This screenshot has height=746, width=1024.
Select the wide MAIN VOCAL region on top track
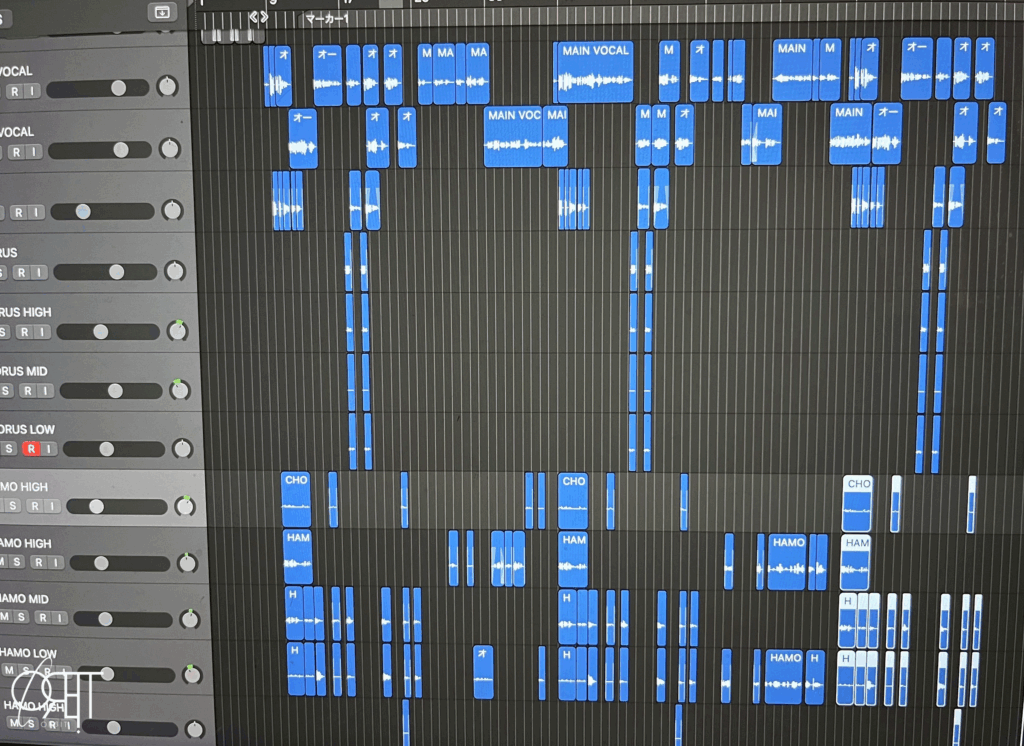[595, 72]
